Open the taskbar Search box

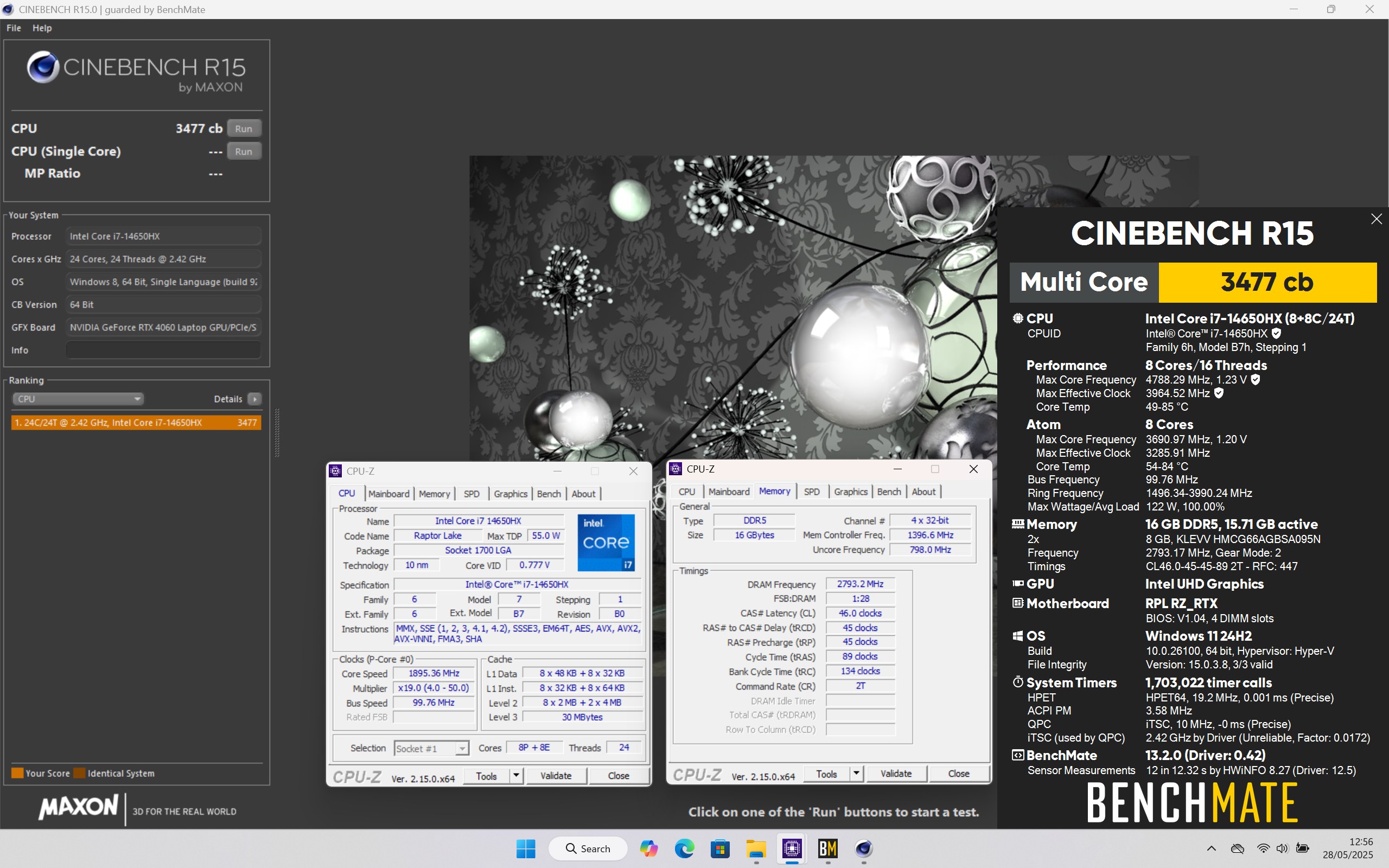point(588,848)
